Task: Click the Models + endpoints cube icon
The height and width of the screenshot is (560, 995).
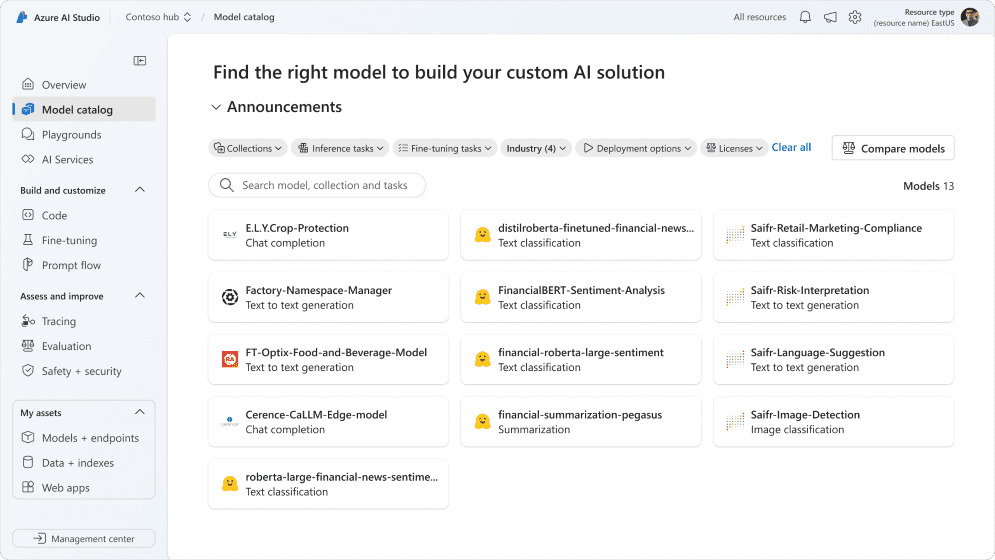Action: pyautogui.click(x=28, y=437)
